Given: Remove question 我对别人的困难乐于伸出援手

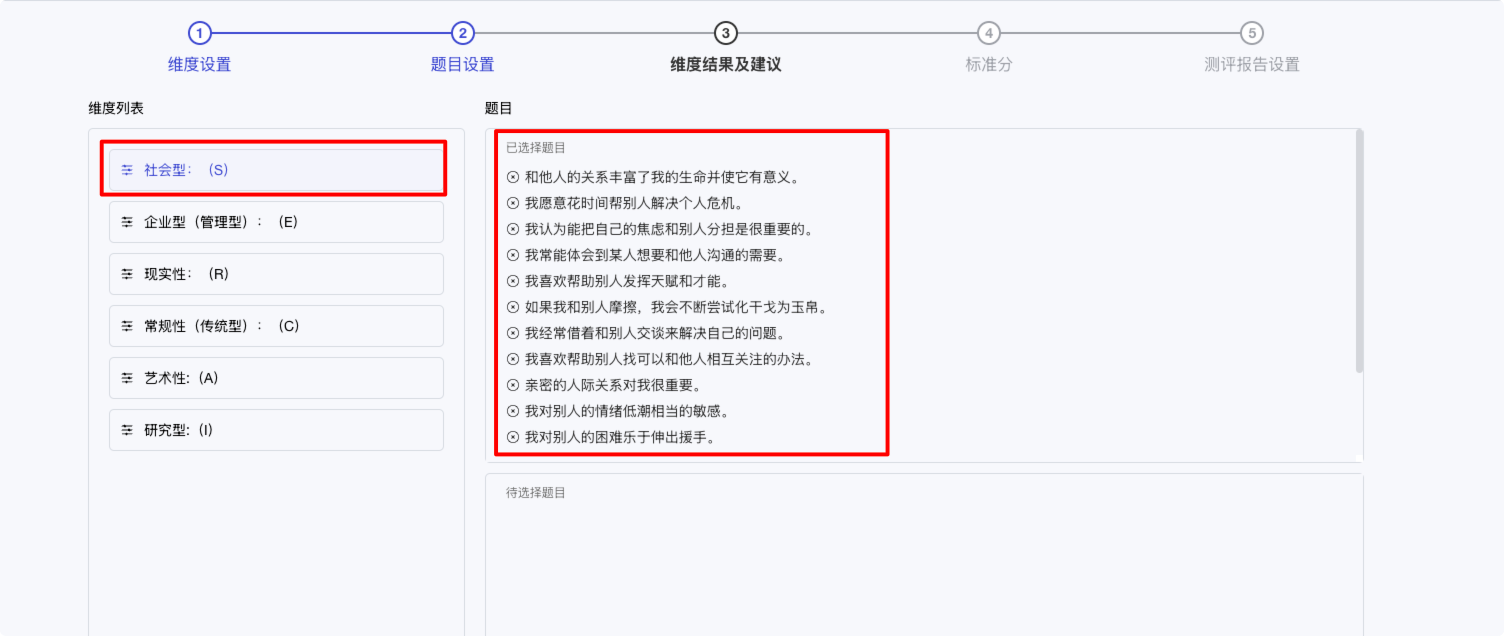Looking at the screenshot, I should click(513, 437).
